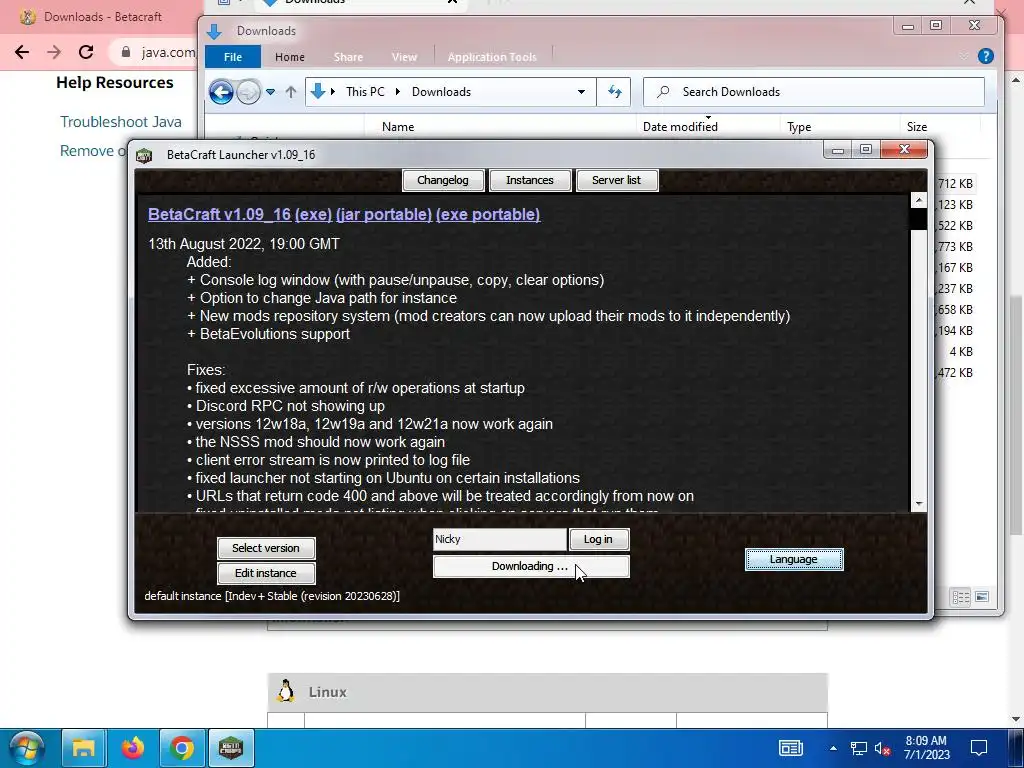The width and height of the screenshot is (1024, 768).
Task: Open the Troubleshoot Java link
Action: [x=121, y=122]
